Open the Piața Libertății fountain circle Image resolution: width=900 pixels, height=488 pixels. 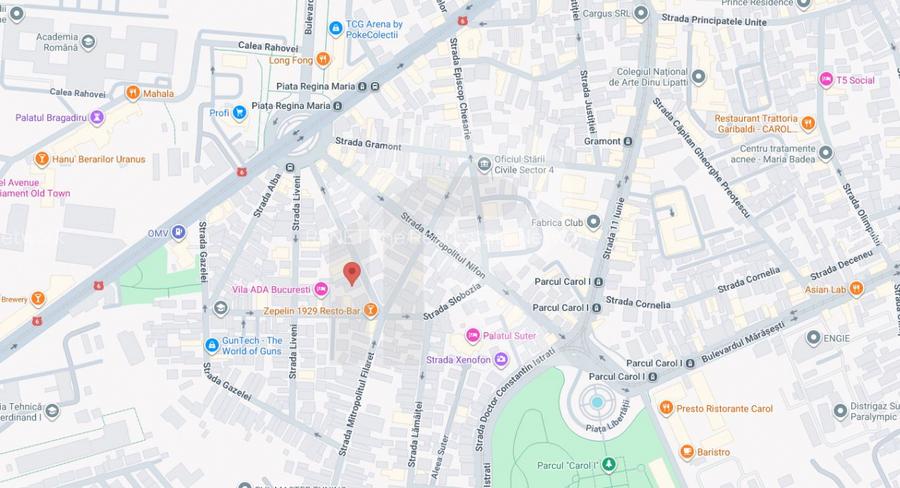pos(597,402)
